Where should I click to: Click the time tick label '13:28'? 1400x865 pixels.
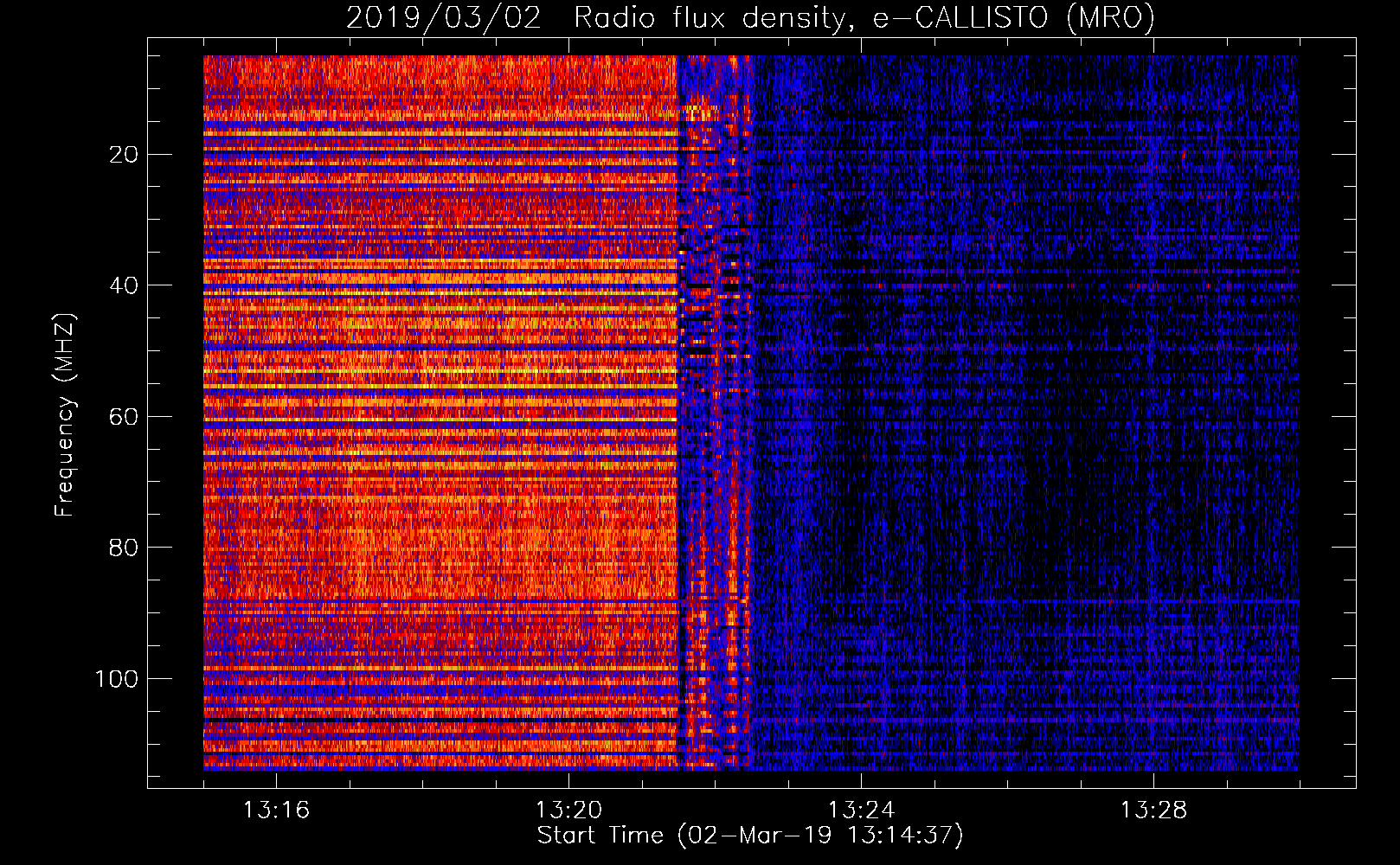(x=1153, y=811)
